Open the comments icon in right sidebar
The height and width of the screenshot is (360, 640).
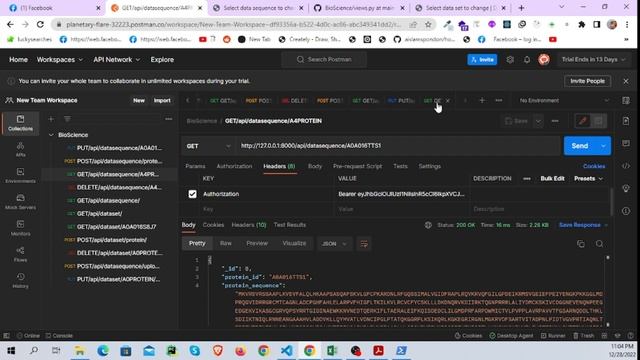tap(626, 143)
